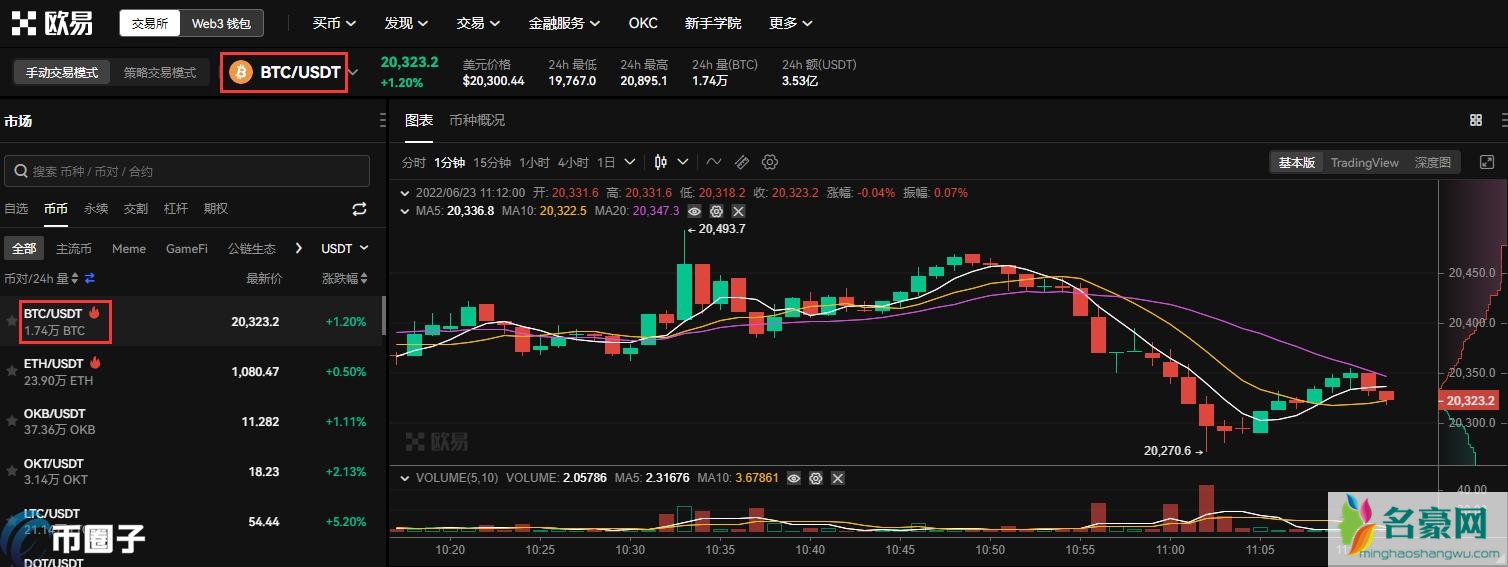Open the 金融服务 menu
Screen dimensions: 1508x567
pyautogui.click(x=564, y=23)
